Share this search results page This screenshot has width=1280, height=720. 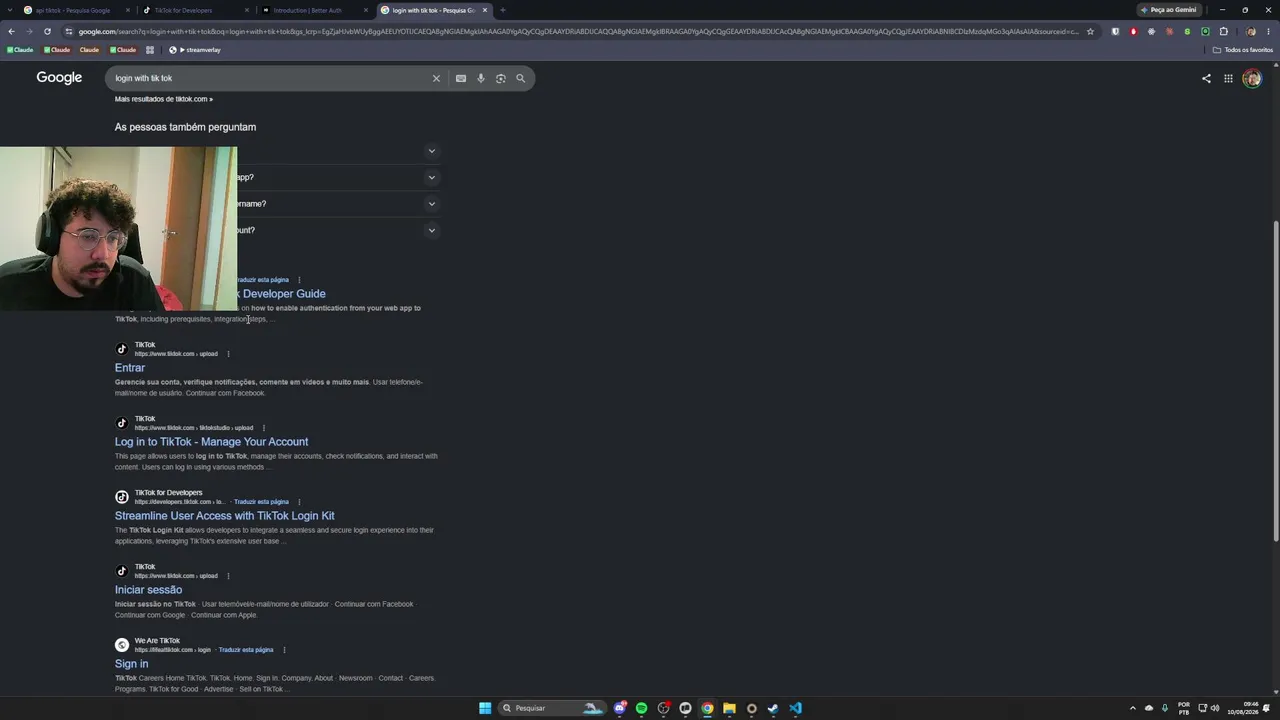1206,78
